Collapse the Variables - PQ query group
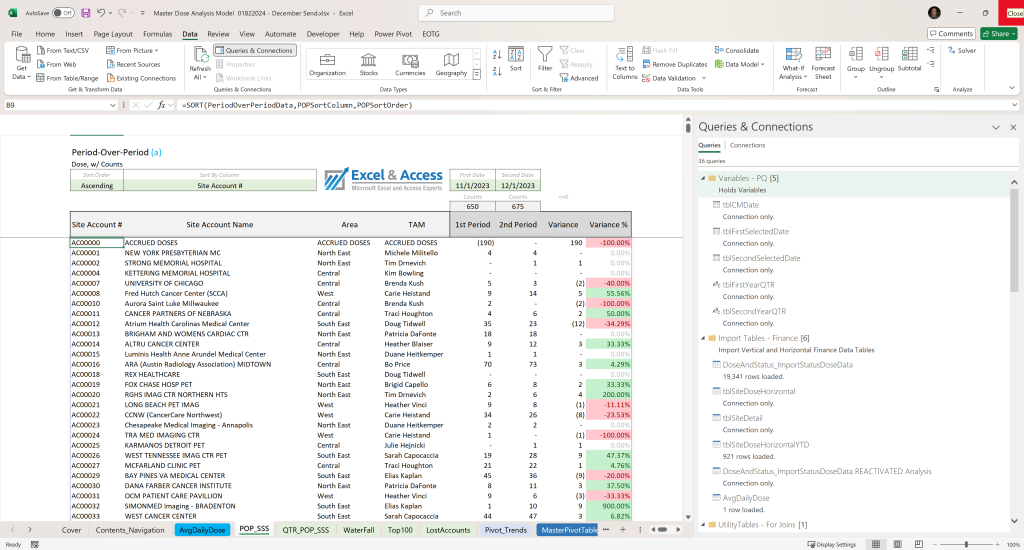 703,178
